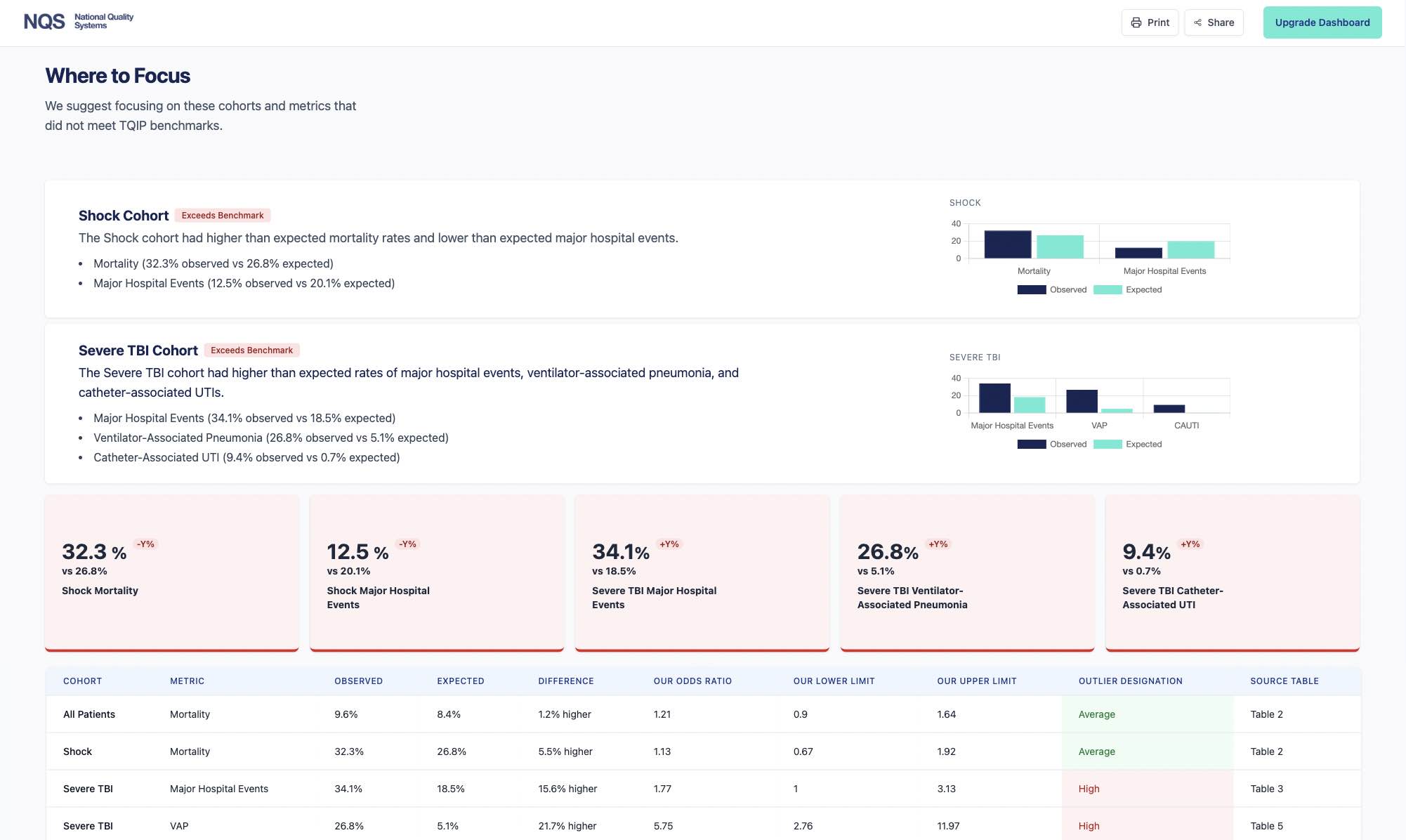Click the Mortality (32.3% observed) bullet item
Screen dimensions: 1406x840
213,263
